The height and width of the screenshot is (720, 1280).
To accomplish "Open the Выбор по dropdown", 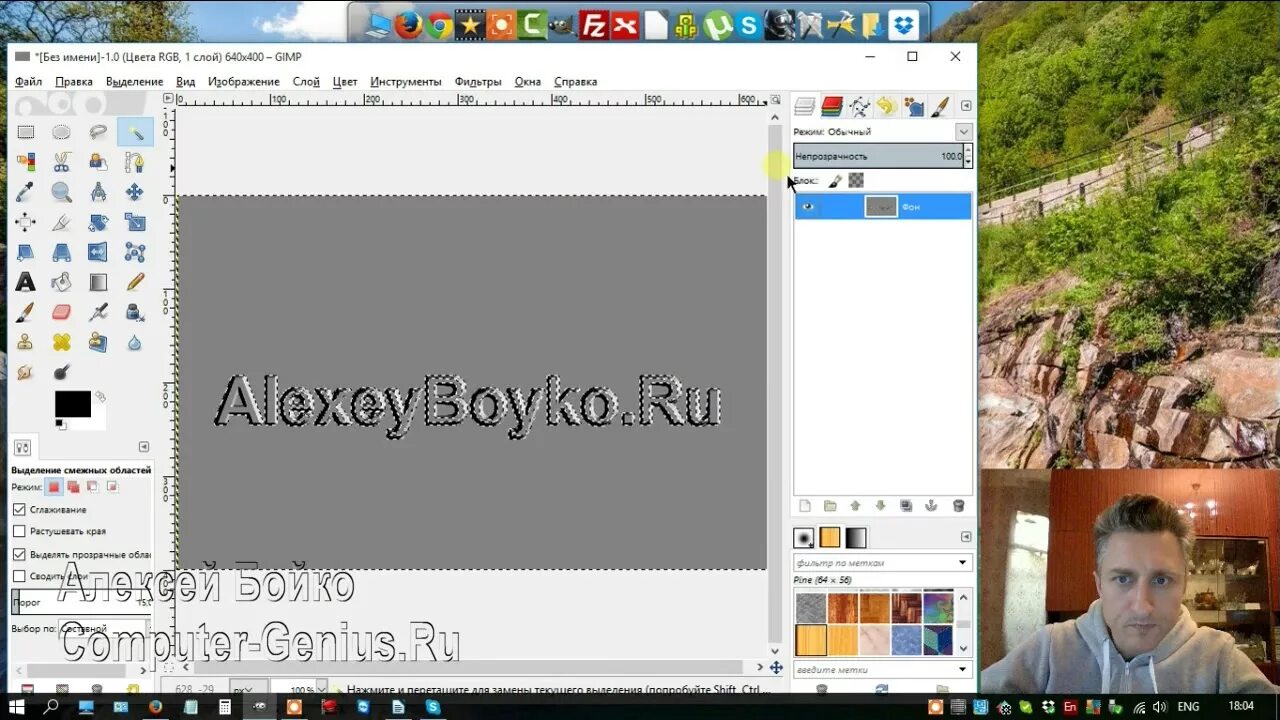I will (103, 629).
